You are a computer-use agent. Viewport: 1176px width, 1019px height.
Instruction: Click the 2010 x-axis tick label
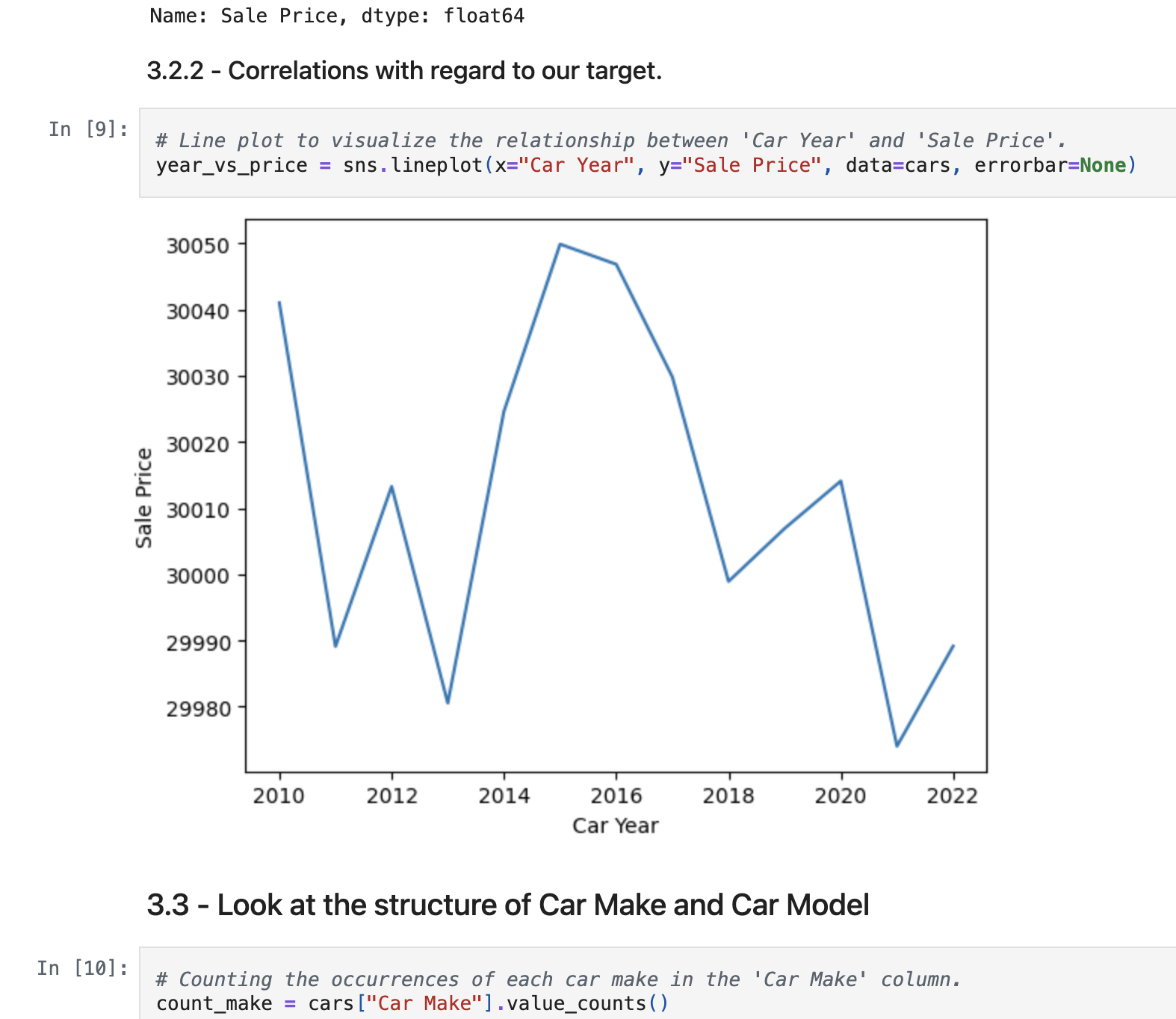279,796
